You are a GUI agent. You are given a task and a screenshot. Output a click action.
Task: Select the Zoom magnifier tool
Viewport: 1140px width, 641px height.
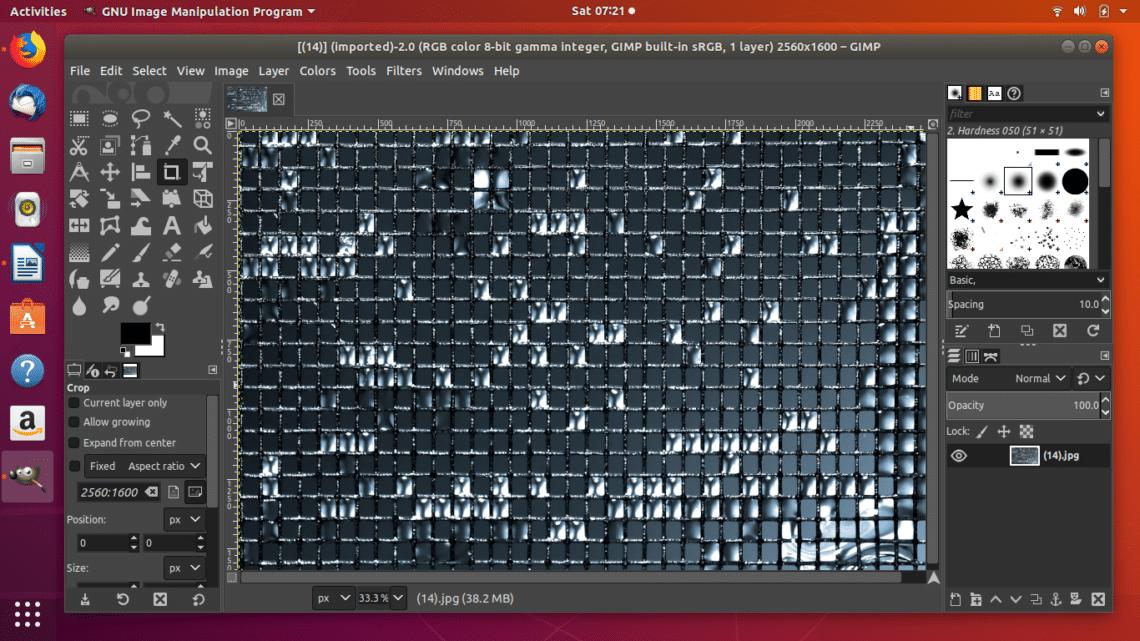203,145
